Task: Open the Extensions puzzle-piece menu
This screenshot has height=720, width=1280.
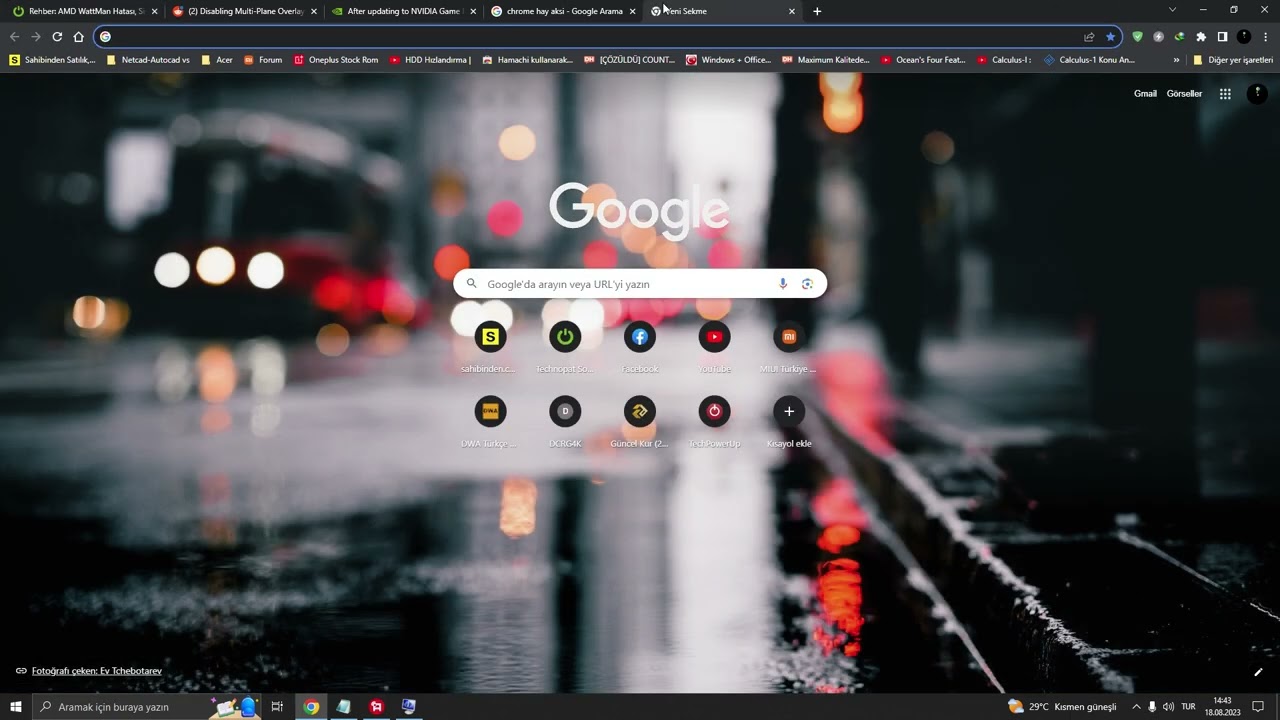Action: [1201, 37]
